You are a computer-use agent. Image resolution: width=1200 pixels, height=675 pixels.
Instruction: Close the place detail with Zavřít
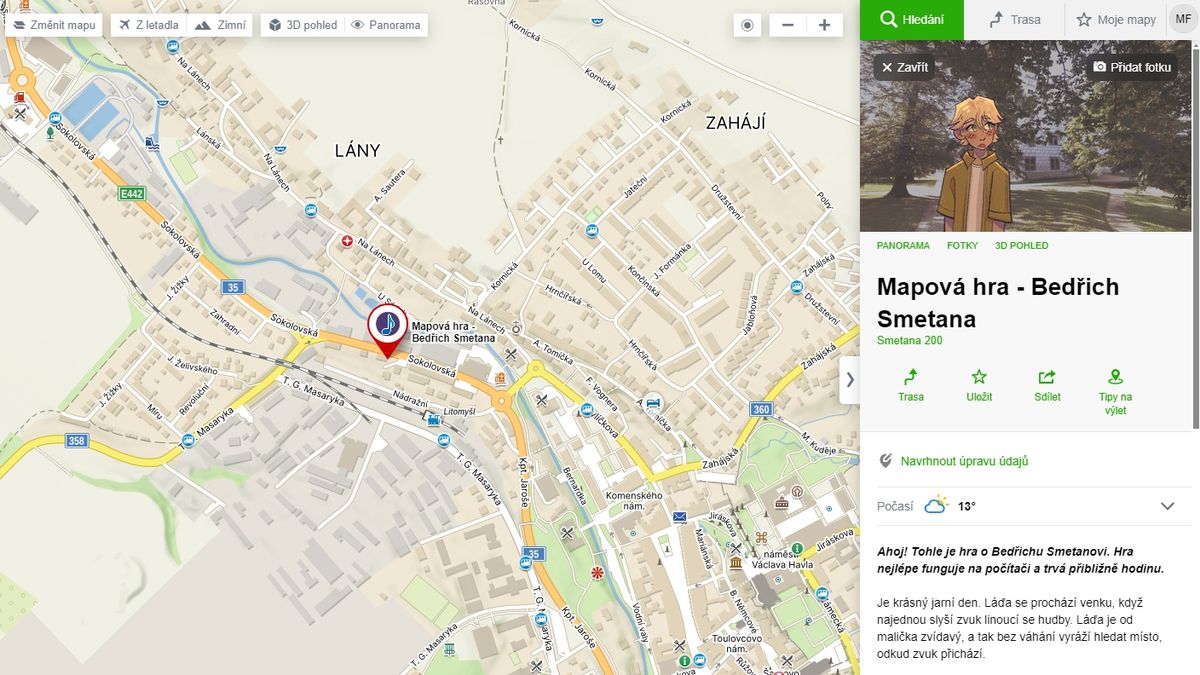pyautogui.click(x=904, y=67)
